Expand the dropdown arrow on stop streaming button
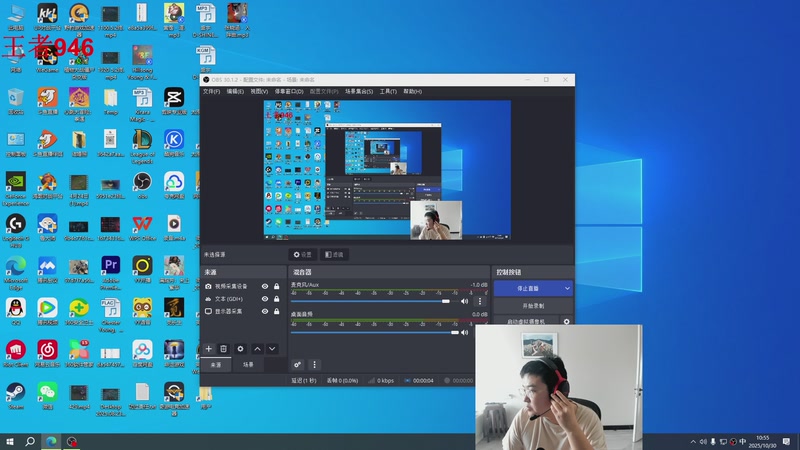Image resolution: width=800 pixels, height=450 pixels. coord(567,288)
